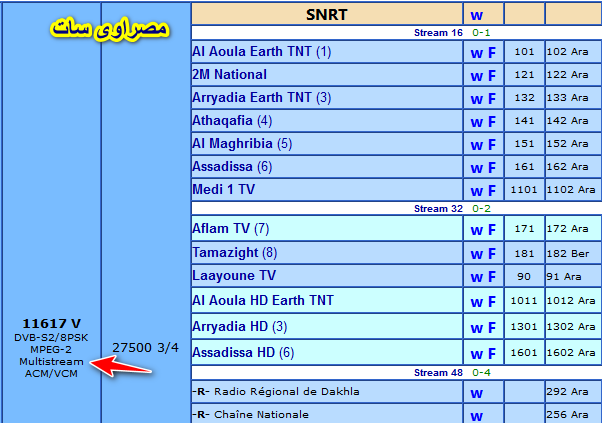Image resolution: width=602 pixels, height=423 pixels.
Task: Click the w link in the SNRT header row
Action: [x=476, y=15]
